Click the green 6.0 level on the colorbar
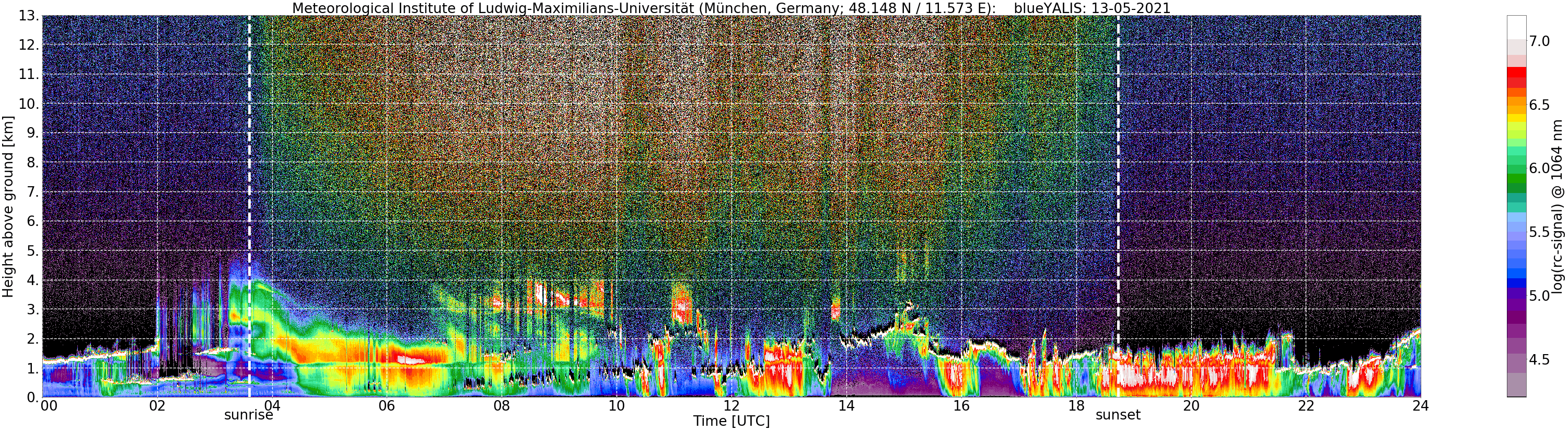This screenshot has height=431, width=1568. 1516,168
